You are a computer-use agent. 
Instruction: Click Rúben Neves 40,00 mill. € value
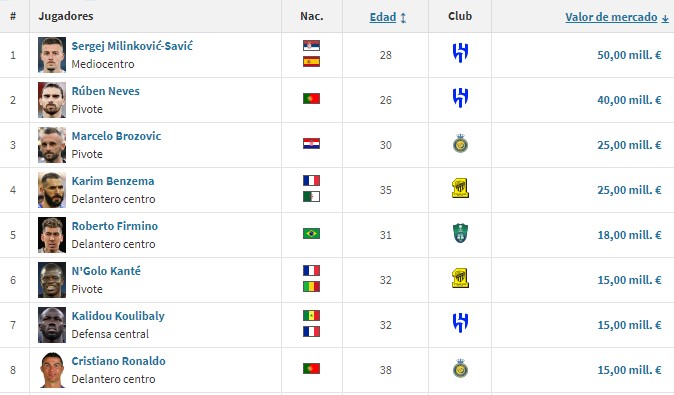(x=629, y=100)
